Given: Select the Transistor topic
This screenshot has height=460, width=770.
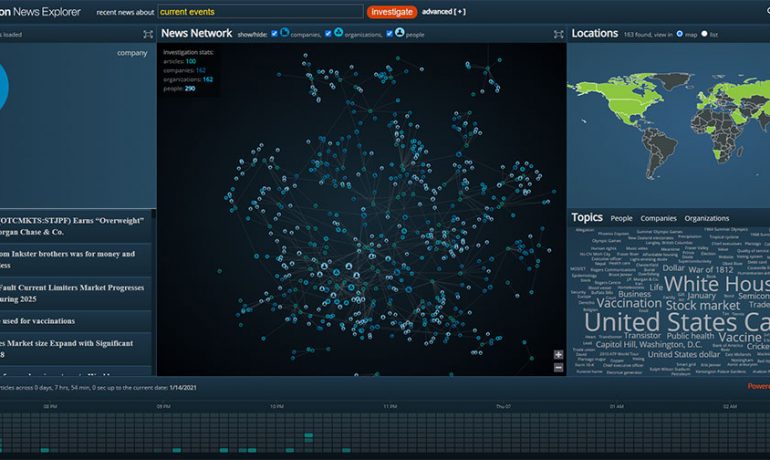Looking at the screenshot, I should pos(642,335).
